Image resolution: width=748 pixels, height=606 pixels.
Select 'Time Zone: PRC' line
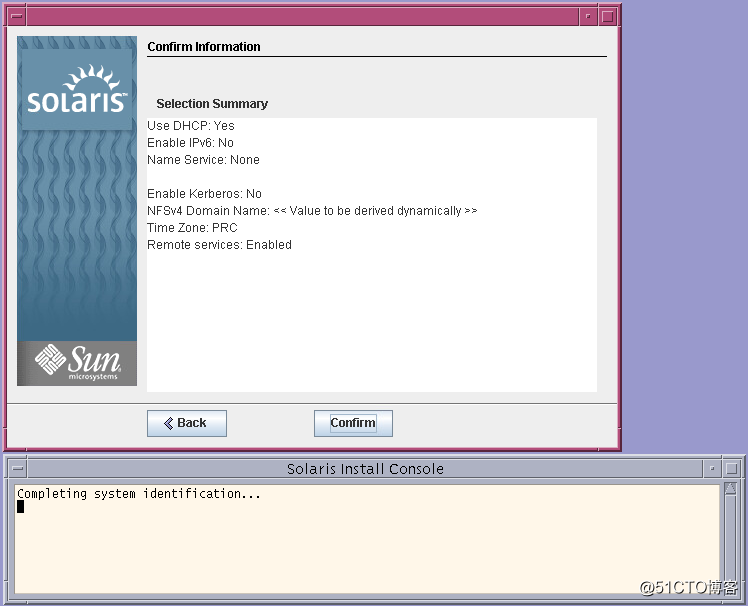[192, 228]
